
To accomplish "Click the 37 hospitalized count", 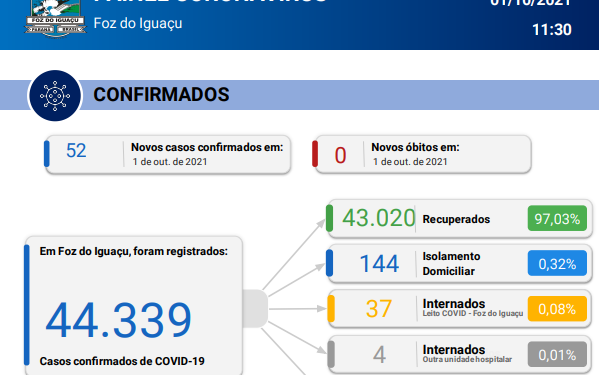I will [379, 309].
